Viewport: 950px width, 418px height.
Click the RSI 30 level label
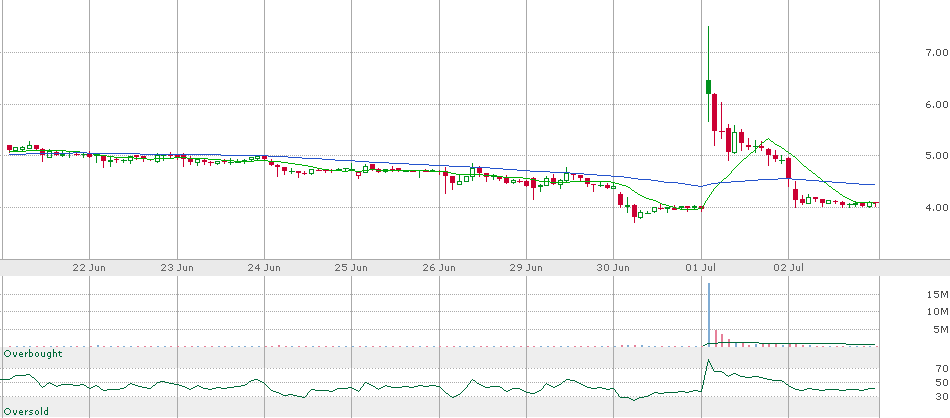click(x=942, y=396)
